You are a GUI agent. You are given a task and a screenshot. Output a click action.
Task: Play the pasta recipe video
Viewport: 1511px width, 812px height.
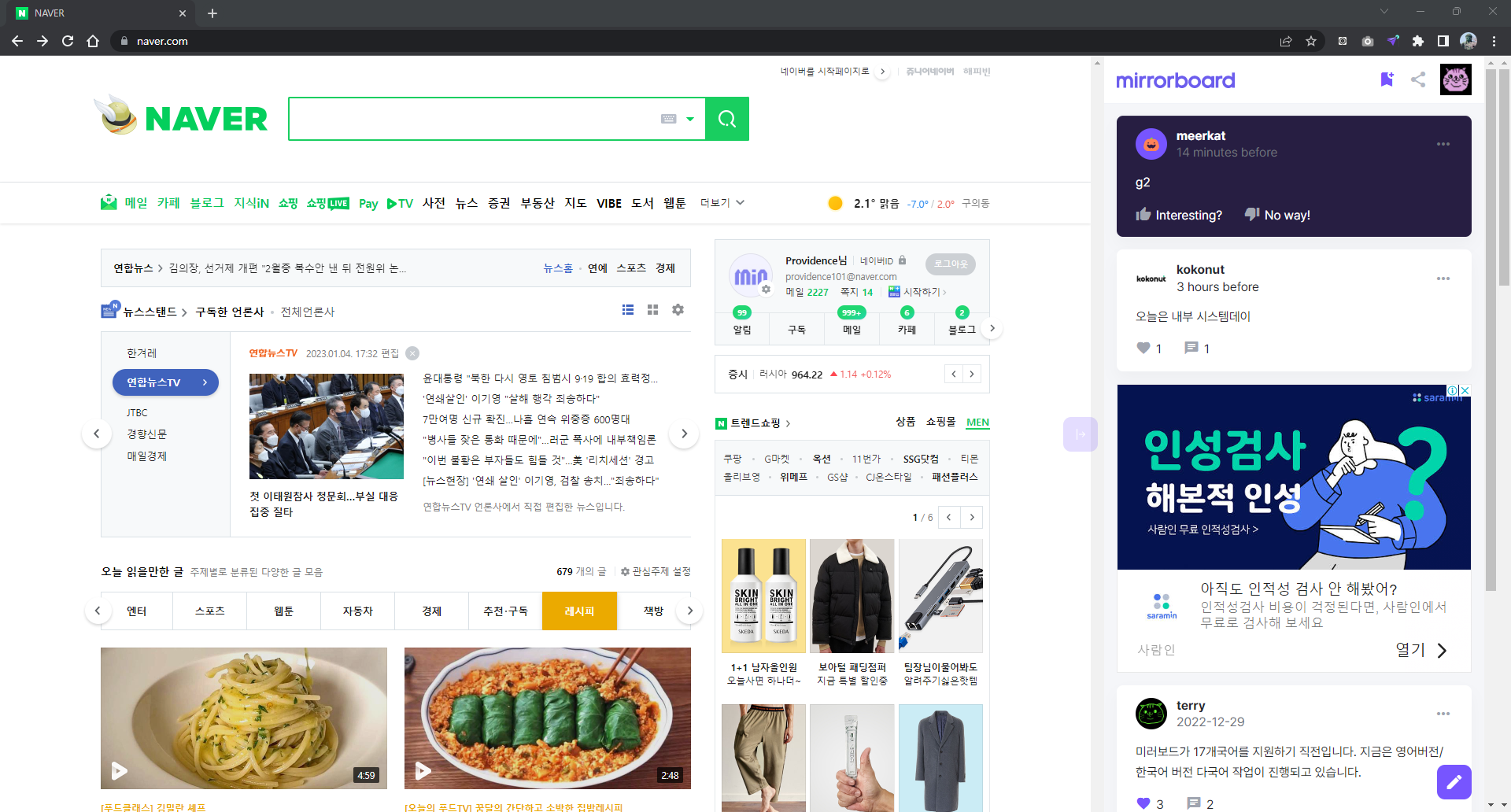pos(120,770)
